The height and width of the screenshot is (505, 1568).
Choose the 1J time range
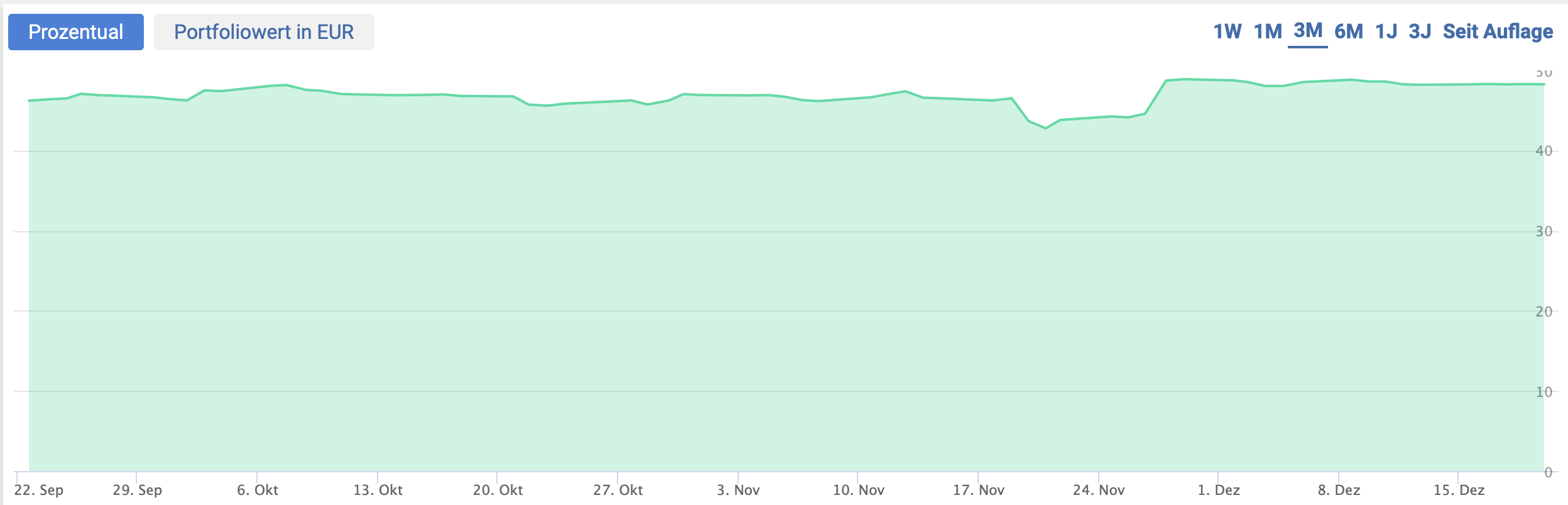coord(1386,31)
